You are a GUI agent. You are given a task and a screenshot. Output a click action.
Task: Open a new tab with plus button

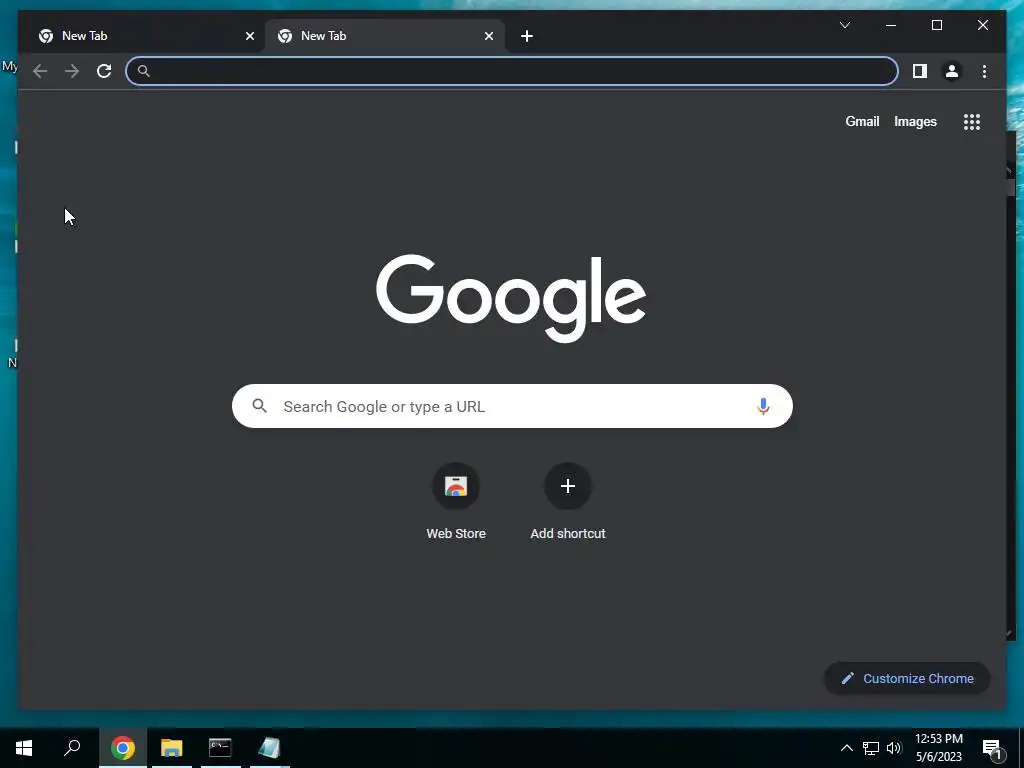click(527, 36)
